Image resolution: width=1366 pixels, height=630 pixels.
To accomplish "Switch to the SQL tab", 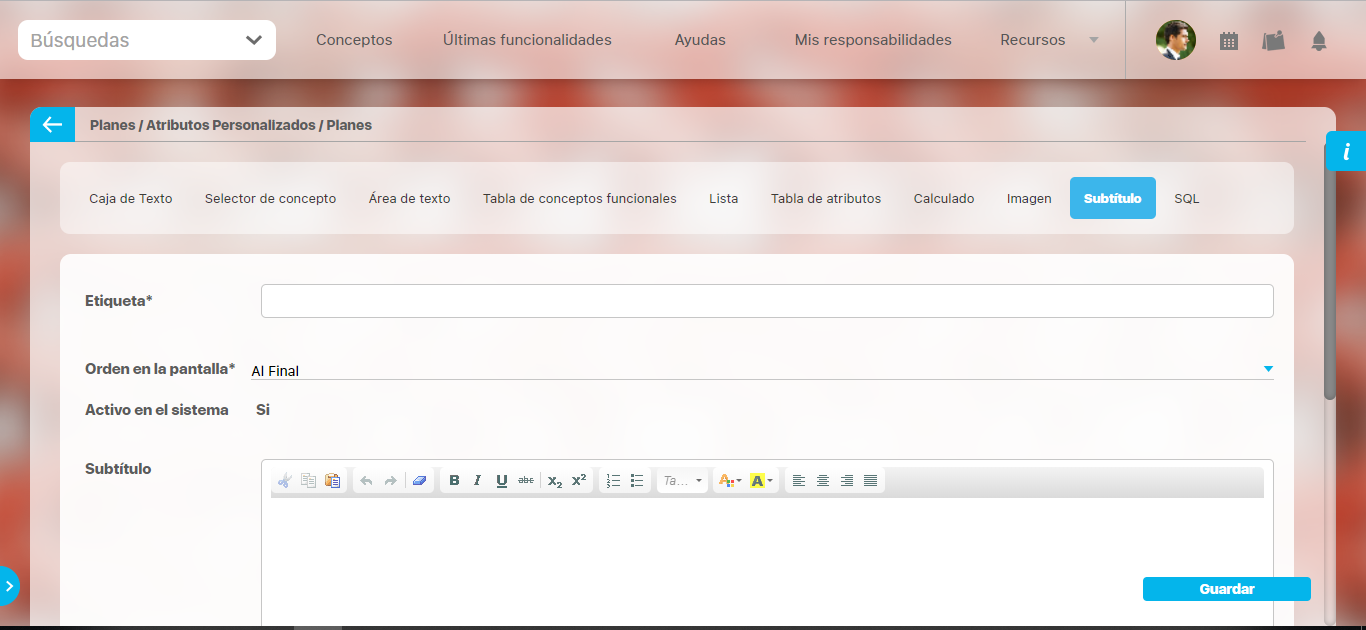I will [1187, 199].
